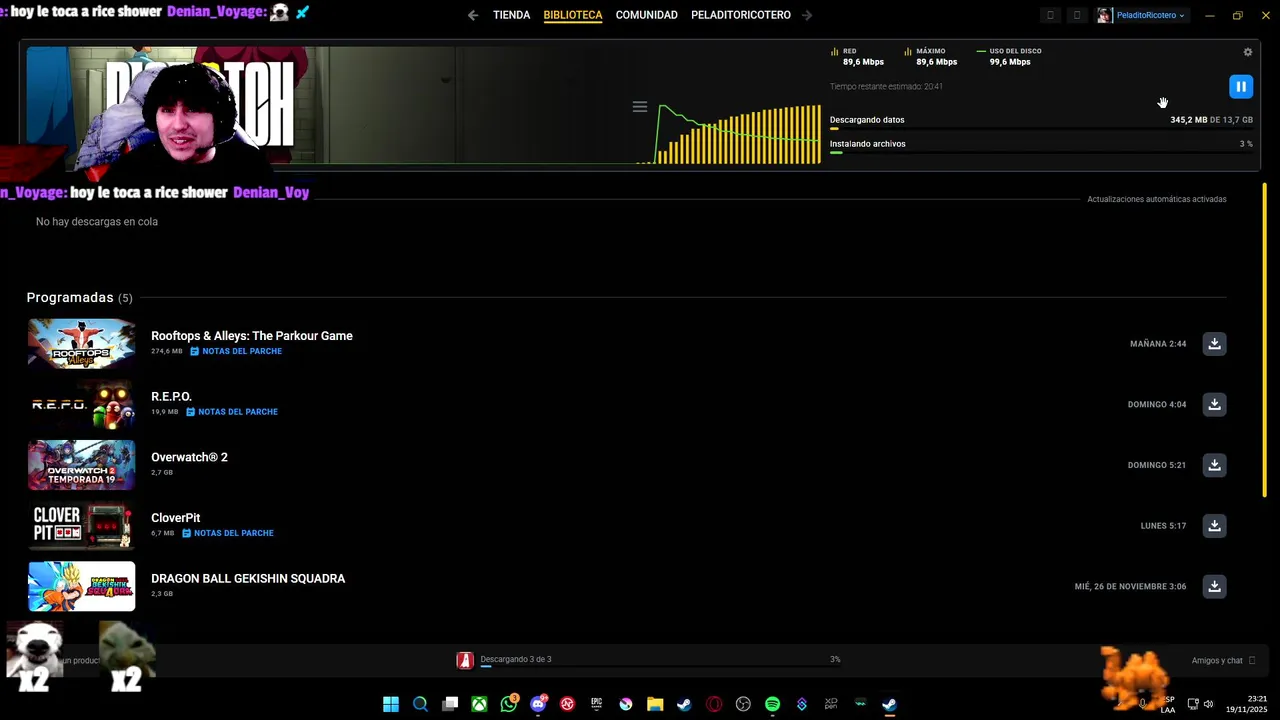Select the CloverPit title text

(175, 518)
